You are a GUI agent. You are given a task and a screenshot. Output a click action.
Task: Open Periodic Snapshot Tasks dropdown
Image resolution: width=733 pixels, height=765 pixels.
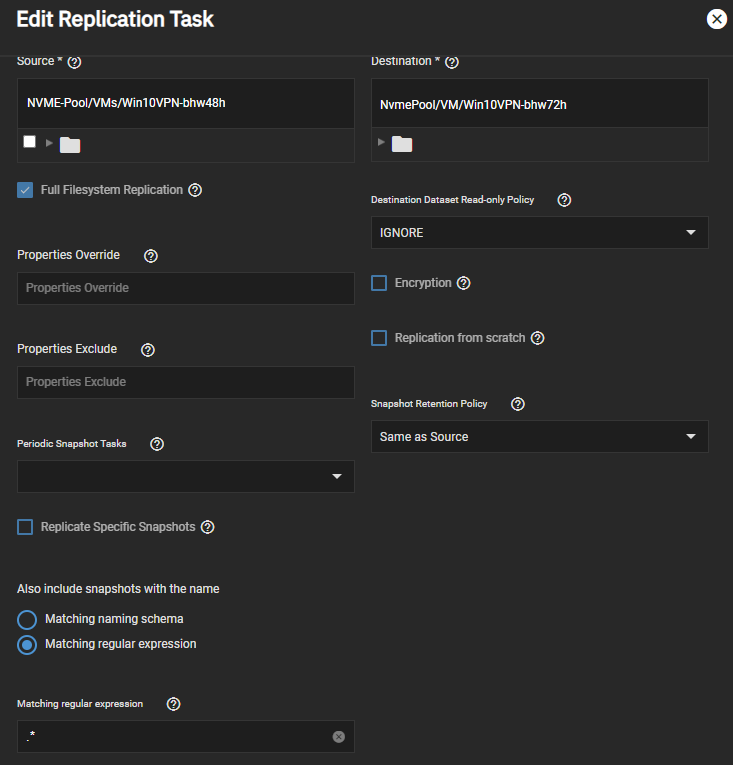click(x=186, y=477)
